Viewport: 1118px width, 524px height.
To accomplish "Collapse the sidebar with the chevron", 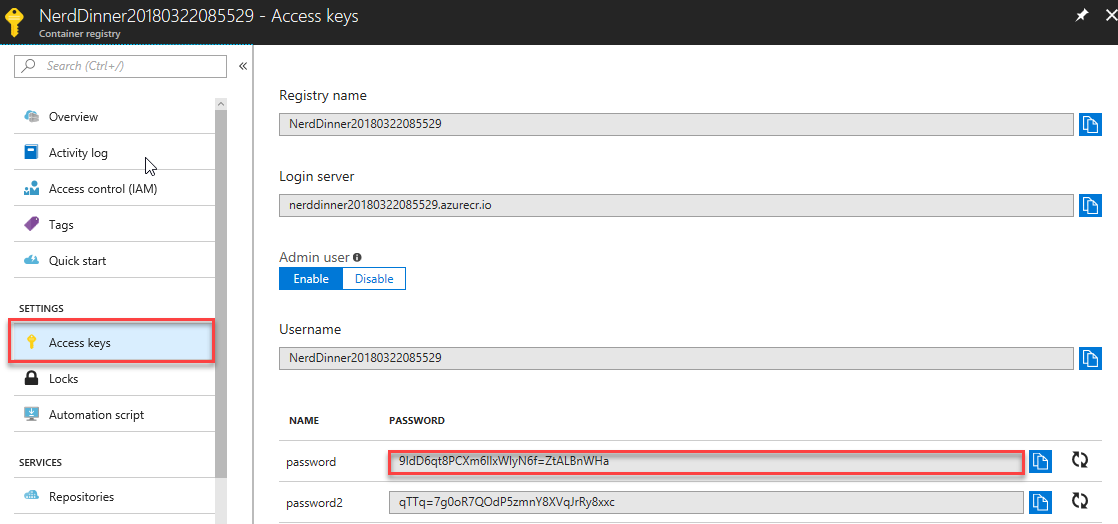I will pyautogui.click(x=242, y=66).
